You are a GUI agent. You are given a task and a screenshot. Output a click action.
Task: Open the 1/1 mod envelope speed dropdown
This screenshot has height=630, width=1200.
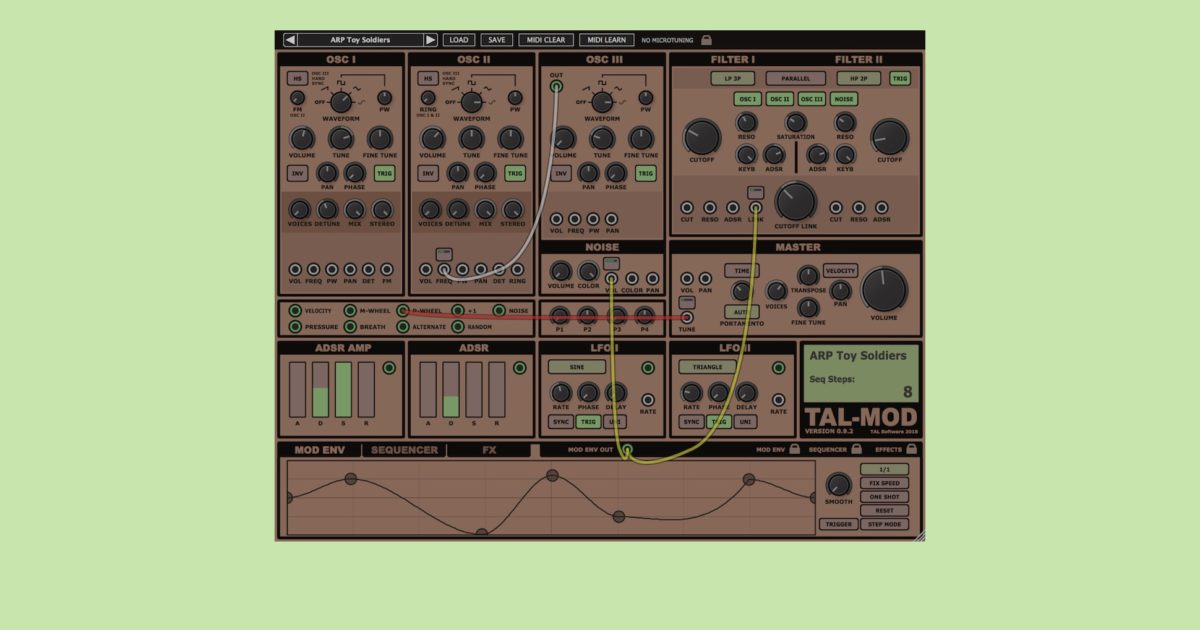click(x=884, y=469)
